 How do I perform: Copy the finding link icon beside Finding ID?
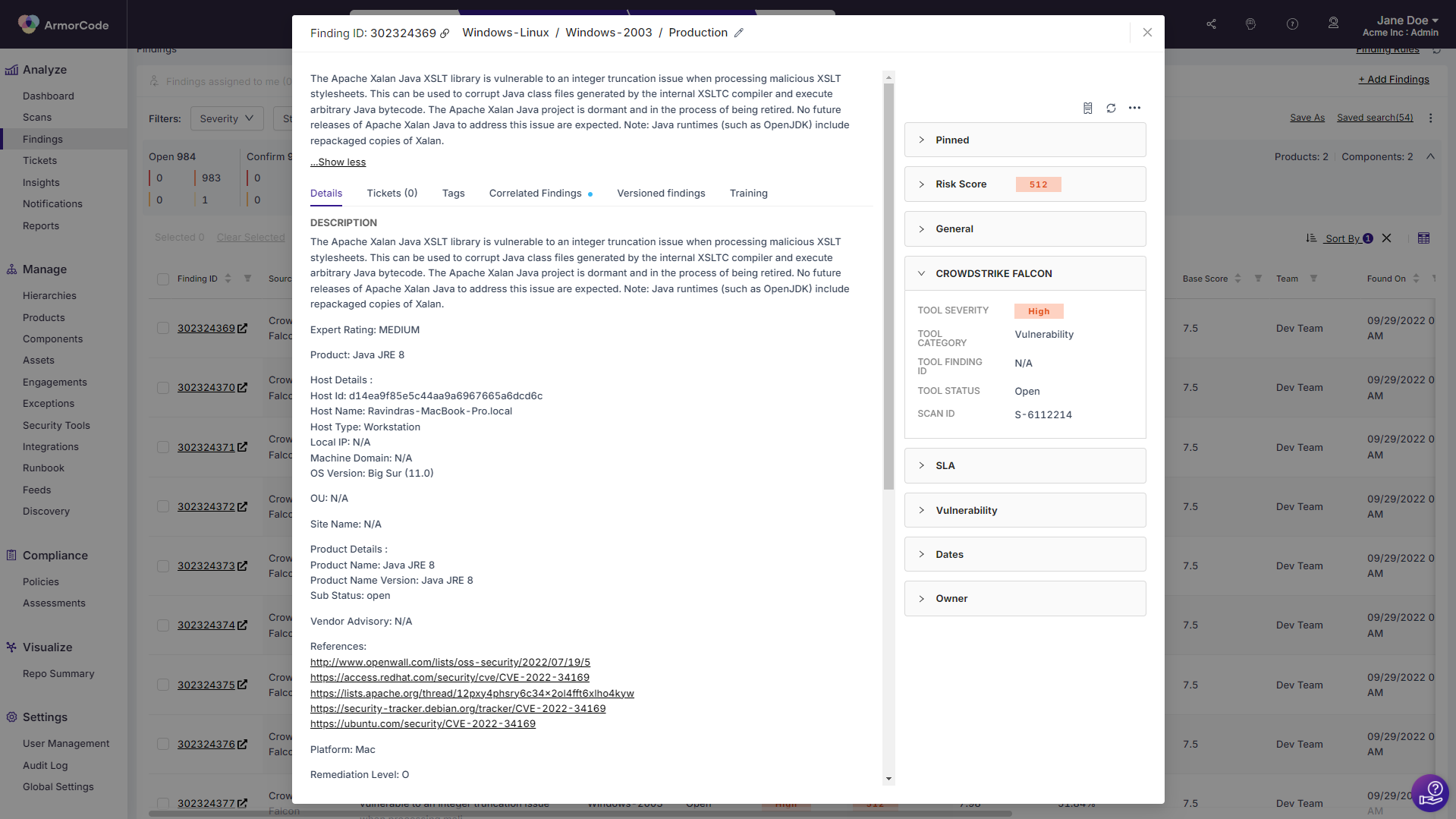coord(445,33)
